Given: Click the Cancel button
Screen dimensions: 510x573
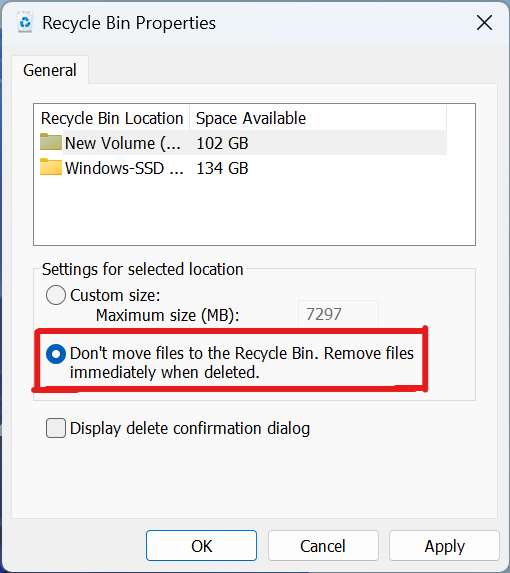Looking at the screenshot, I should tap(323, 546).
